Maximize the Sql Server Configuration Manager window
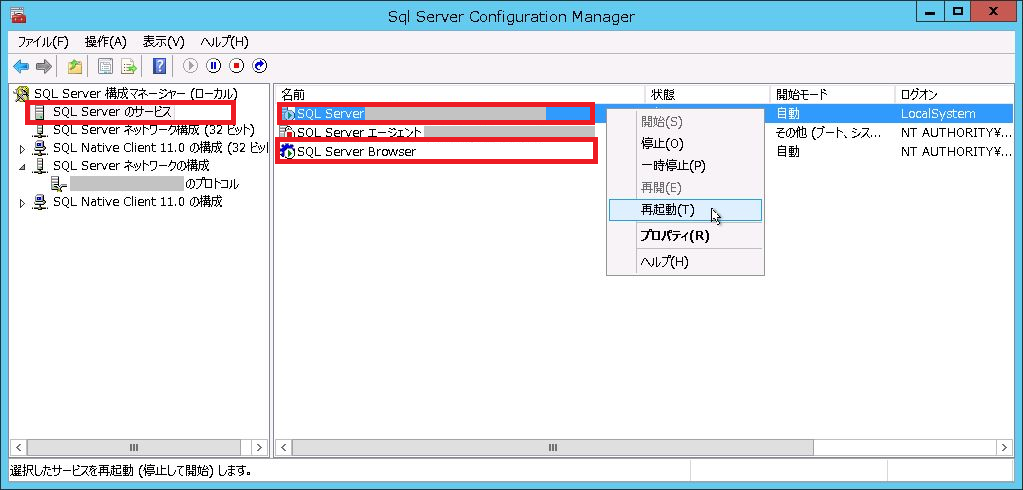 coord(958,11)
